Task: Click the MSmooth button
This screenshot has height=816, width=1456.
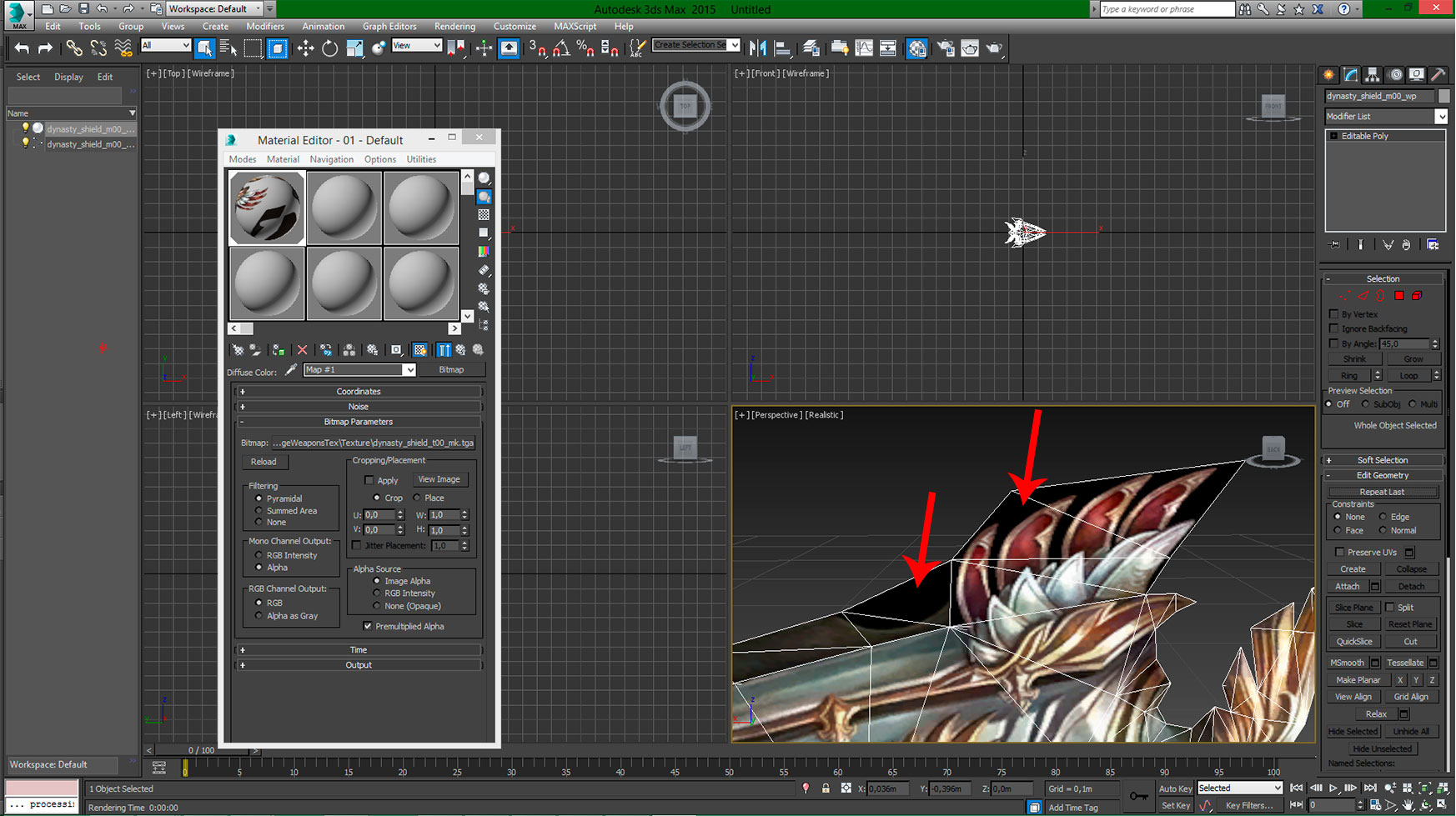Action: (x=1347, y=663)
